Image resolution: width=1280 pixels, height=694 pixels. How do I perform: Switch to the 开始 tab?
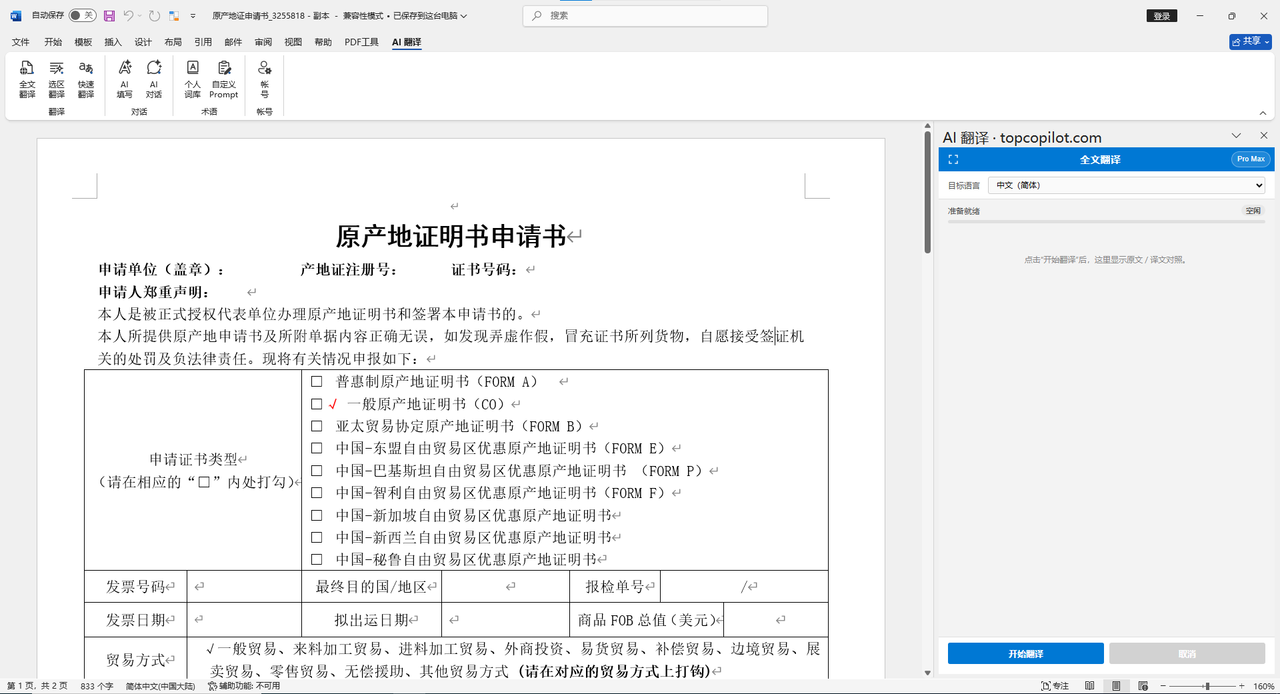tap(53, 42)
